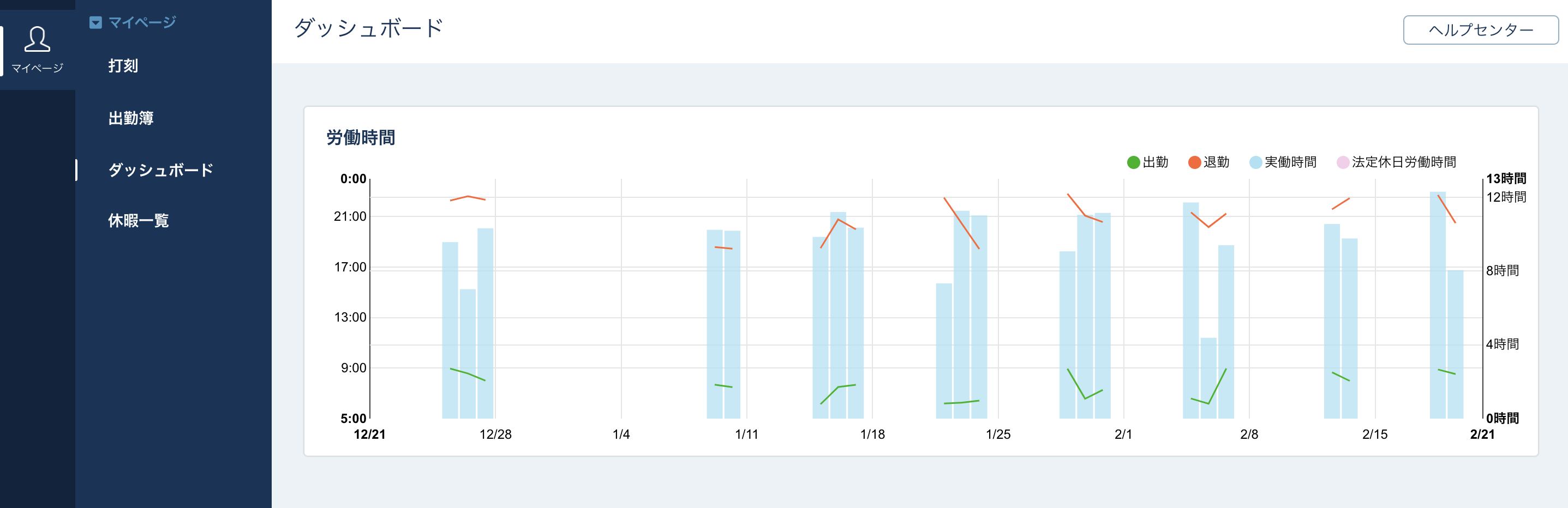Click the 出勤 legend label
Viewport: 1568px width, 508px height.
coord(1156,162)
